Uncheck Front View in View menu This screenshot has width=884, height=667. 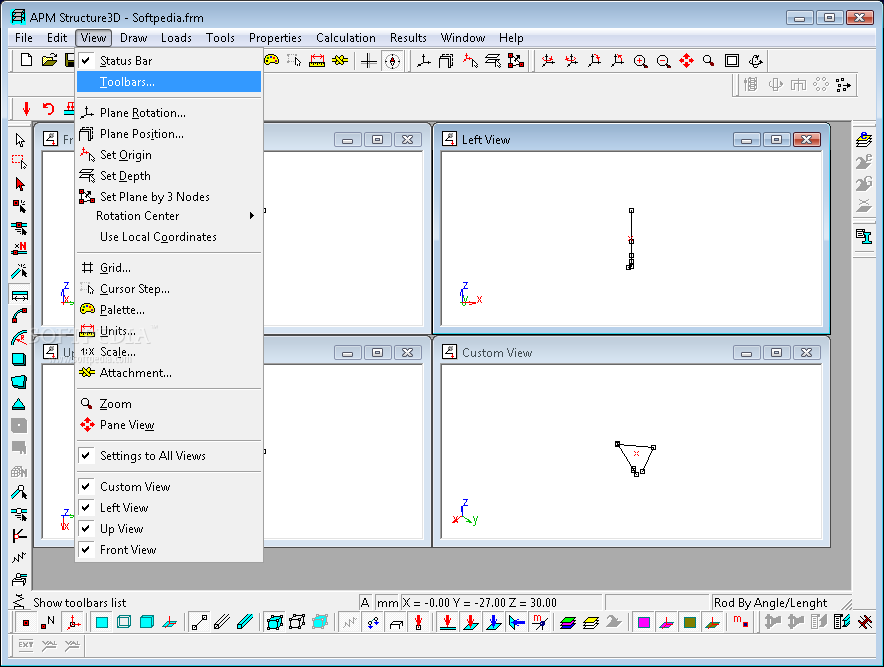[x=169, y=550]
